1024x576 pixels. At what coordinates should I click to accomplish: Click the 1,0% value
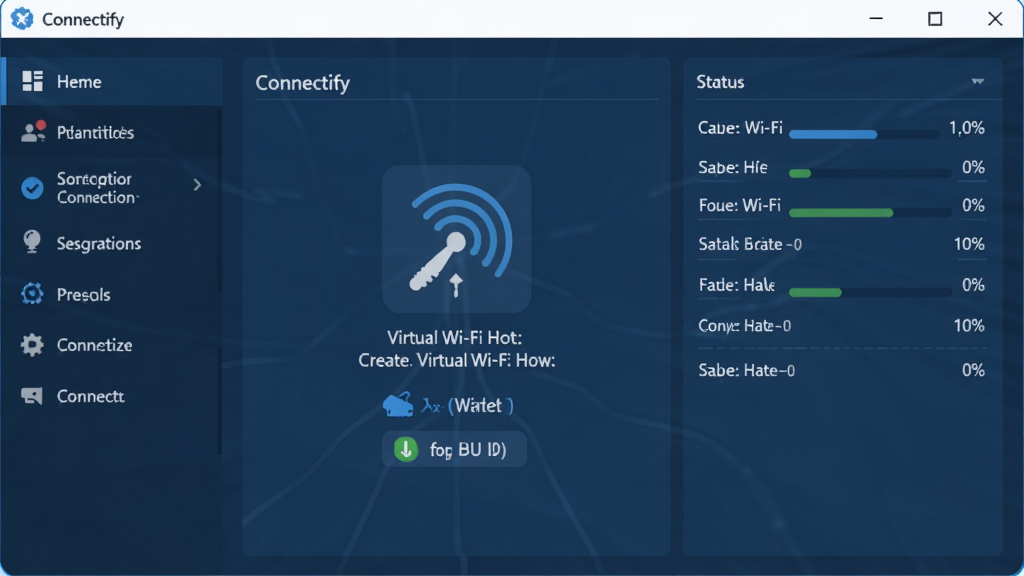967,127
